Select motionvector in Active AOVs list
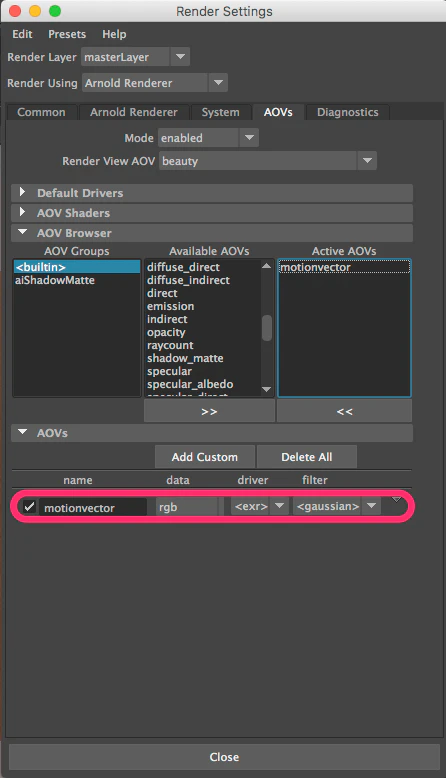The width and height of the screenshot is (446, 778). [344, 267]
